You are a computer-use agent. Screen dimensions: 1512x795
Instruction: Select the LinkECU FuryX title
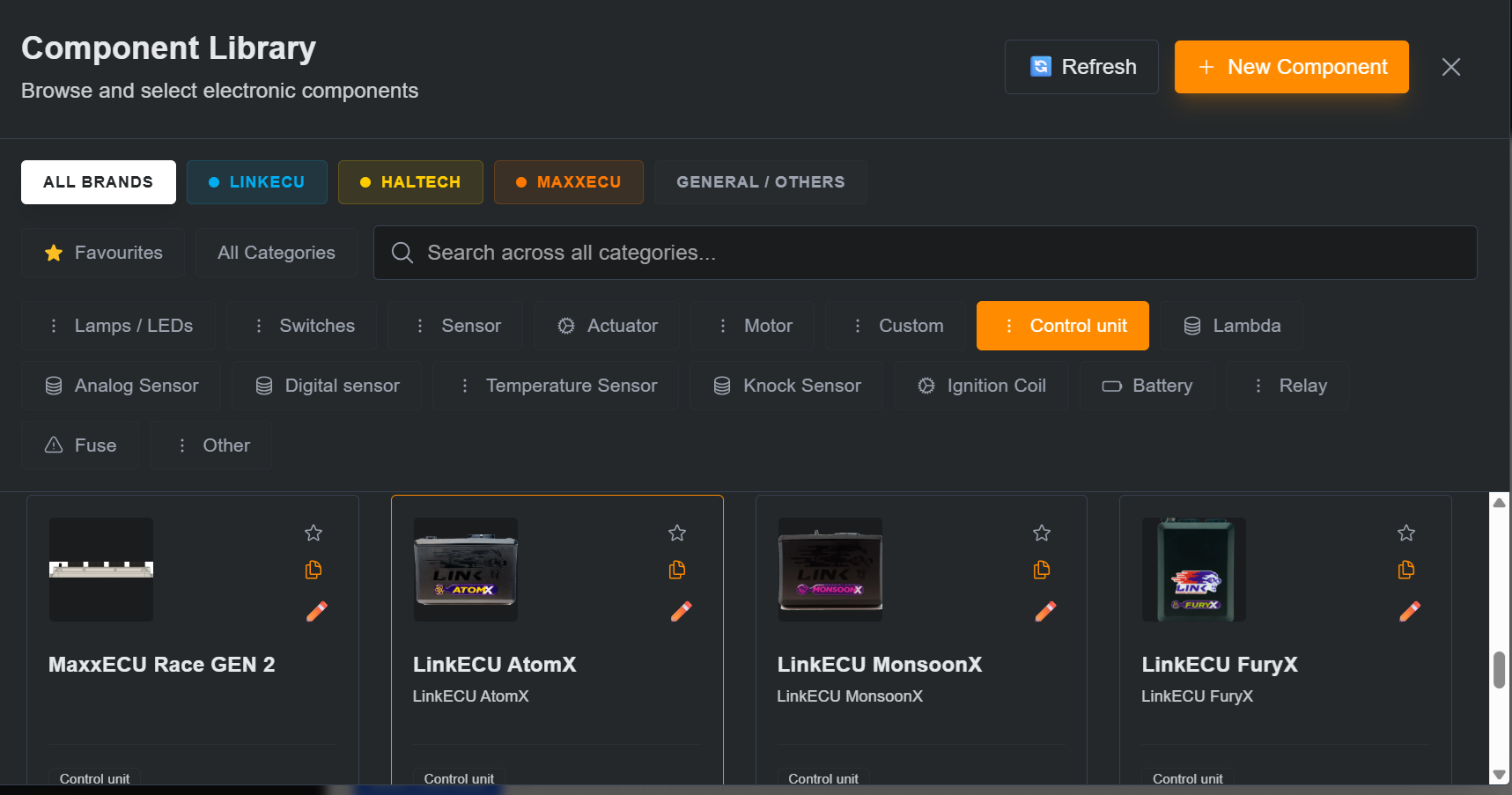point(1220,665)
